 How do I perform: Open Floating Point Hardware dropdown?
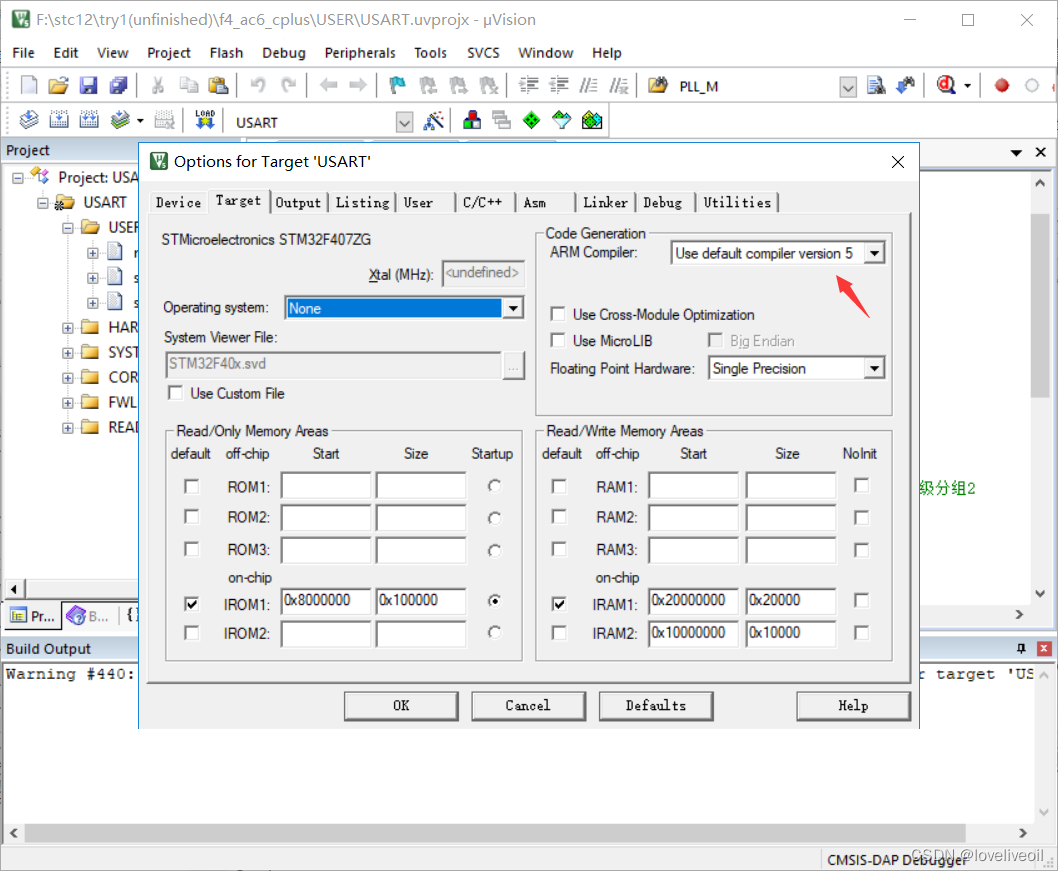point(874,368)
